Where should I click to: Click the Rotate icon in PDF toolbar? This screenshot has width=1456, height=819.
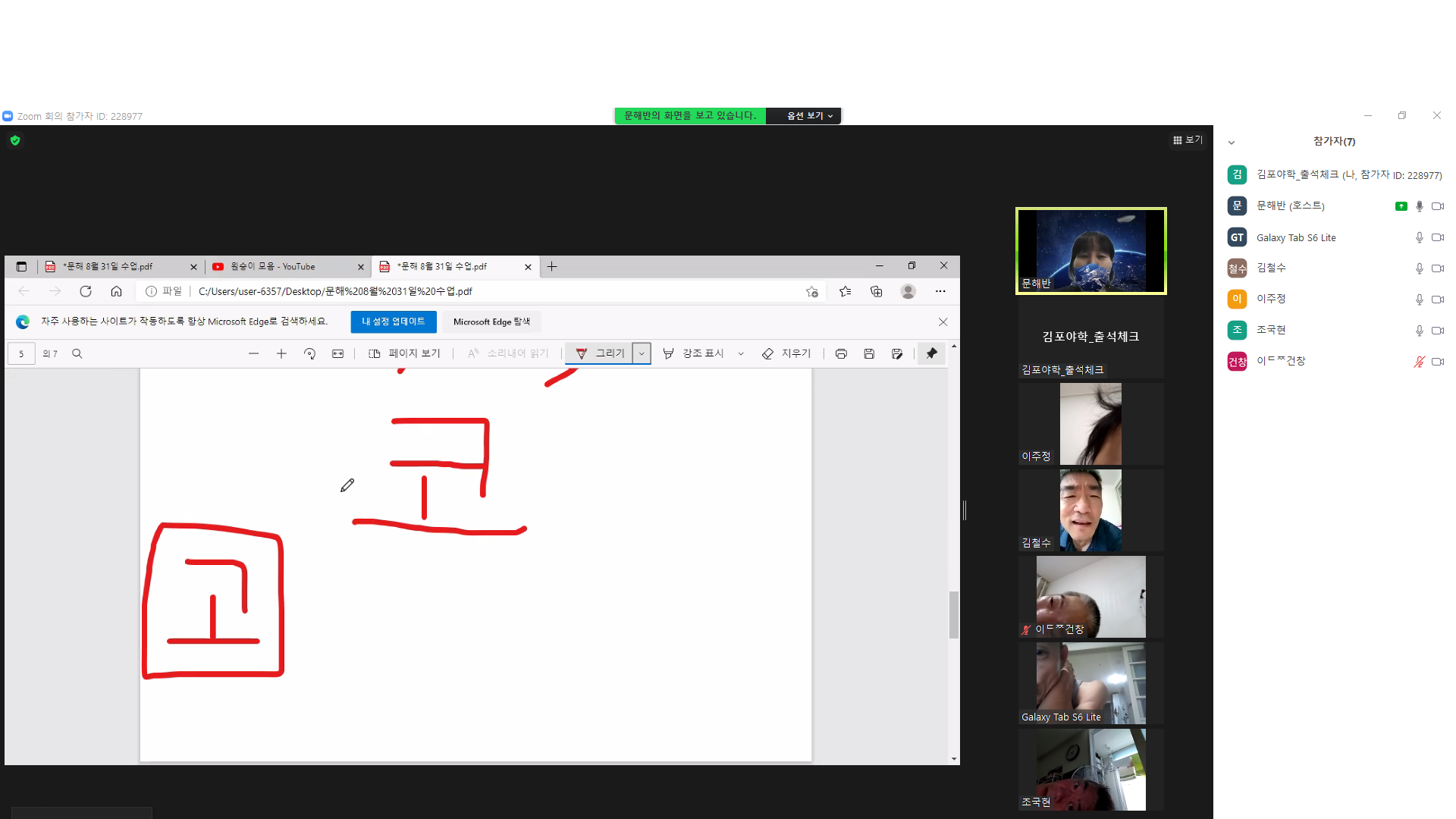coord(309,353)
